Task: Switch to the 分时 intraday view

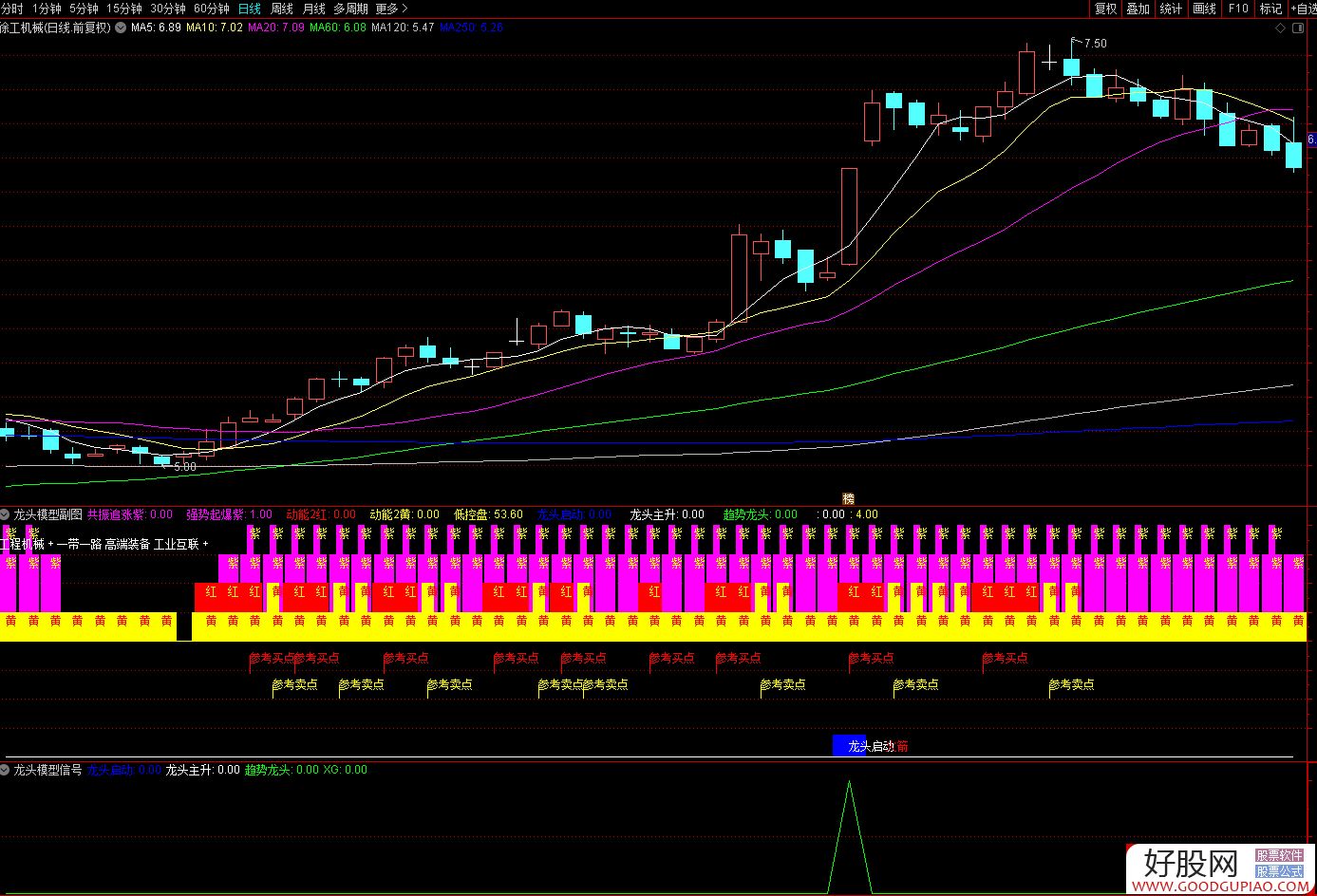Action: tap(11, 9)
